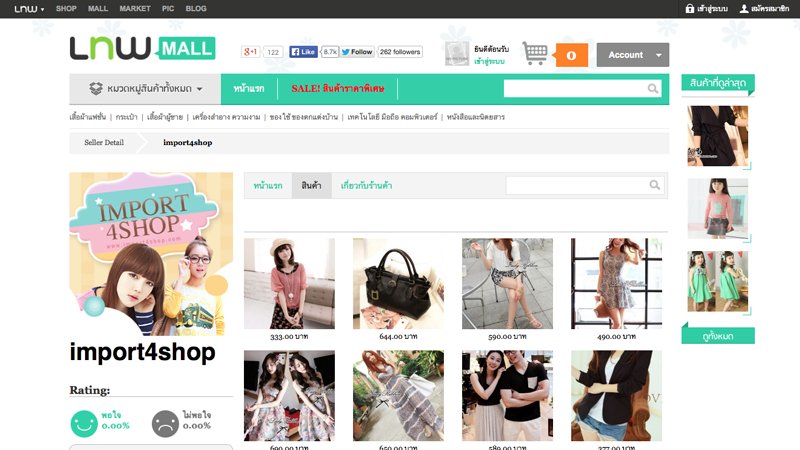Click the Google +1 button
Image resolution: width=800 pixels, height=450 pixels.
[250, 52]
